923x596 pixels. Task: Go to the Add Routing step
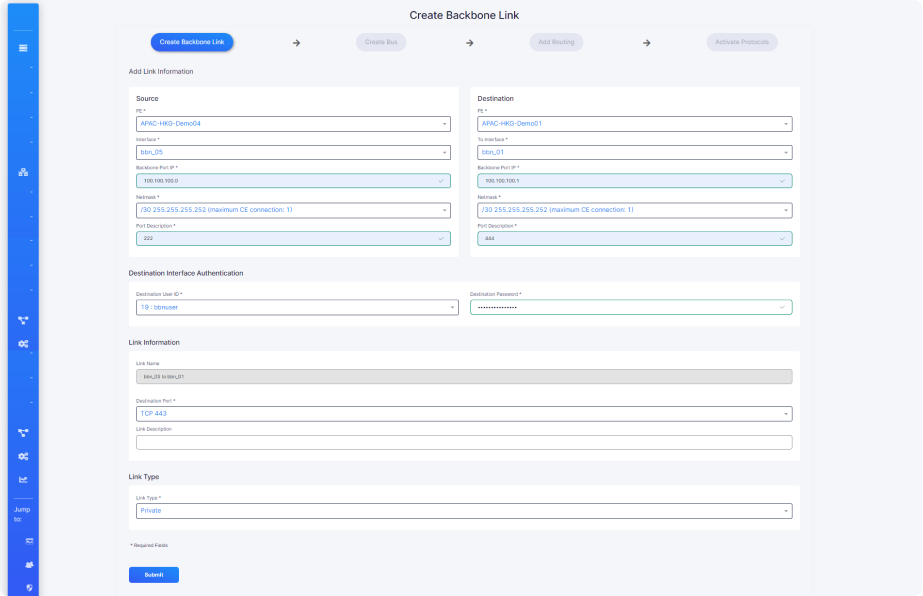pos(556,42)
